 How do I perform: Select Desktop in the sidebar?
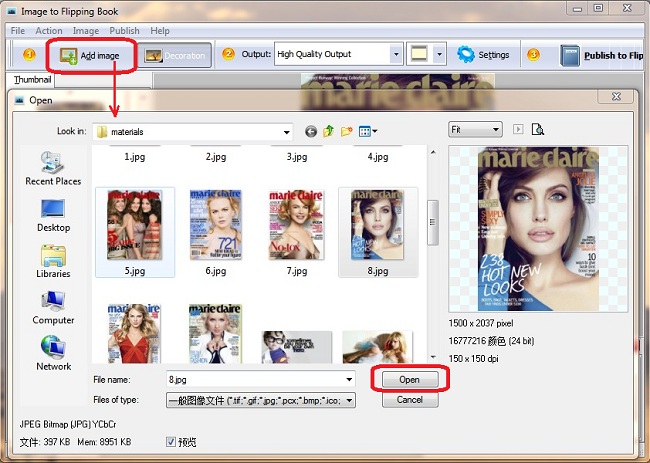(53, 216)
